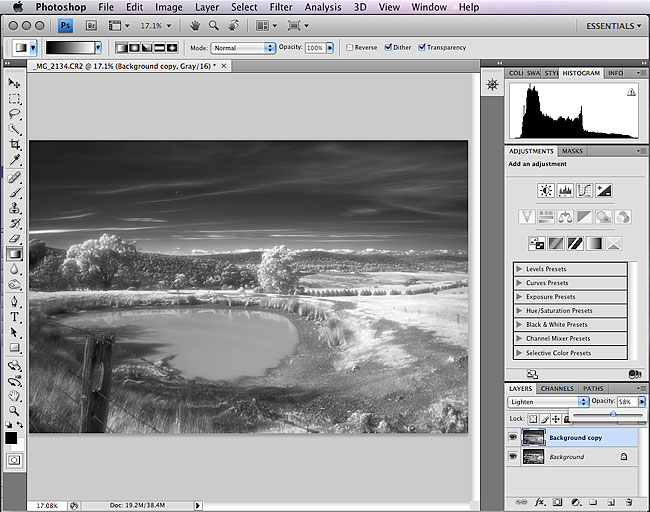The width and height of the screenshot is (650, 512).
Task: Uncheck the Dither option
Action: [x=386, y=47]
